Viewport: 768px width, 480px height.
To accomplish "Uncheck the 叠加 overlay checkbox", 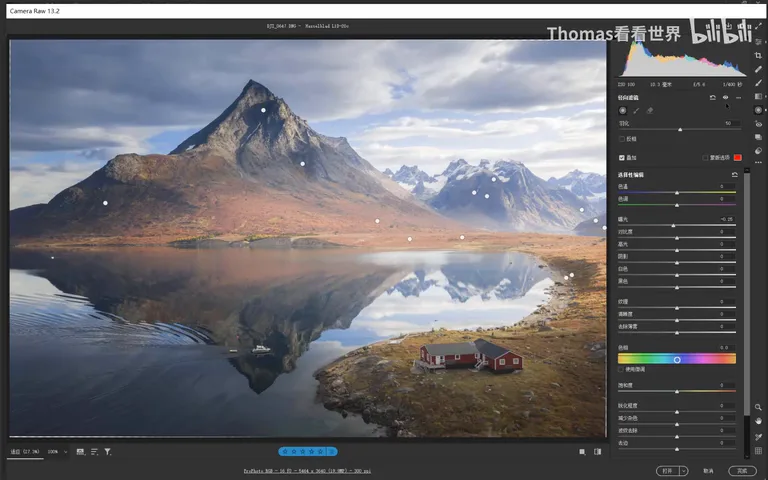I will (622, 158).
